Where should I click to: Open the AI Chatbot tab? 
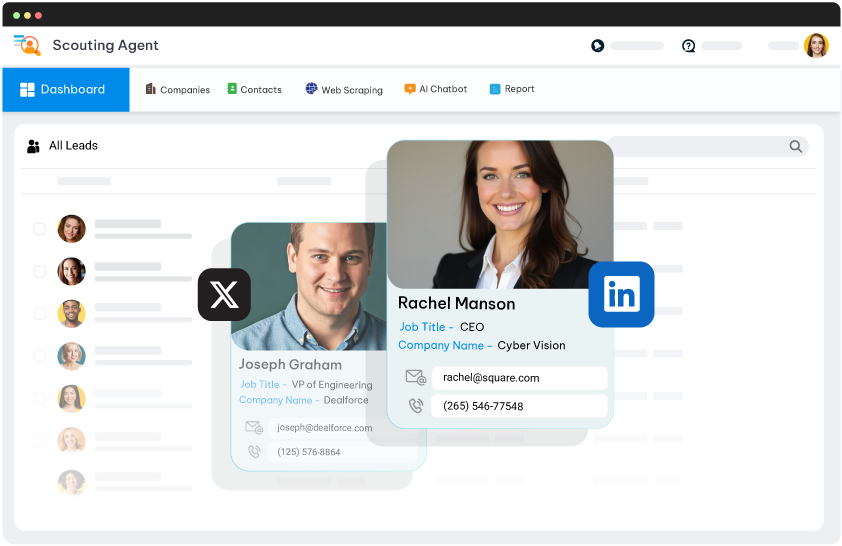(435, 89)
